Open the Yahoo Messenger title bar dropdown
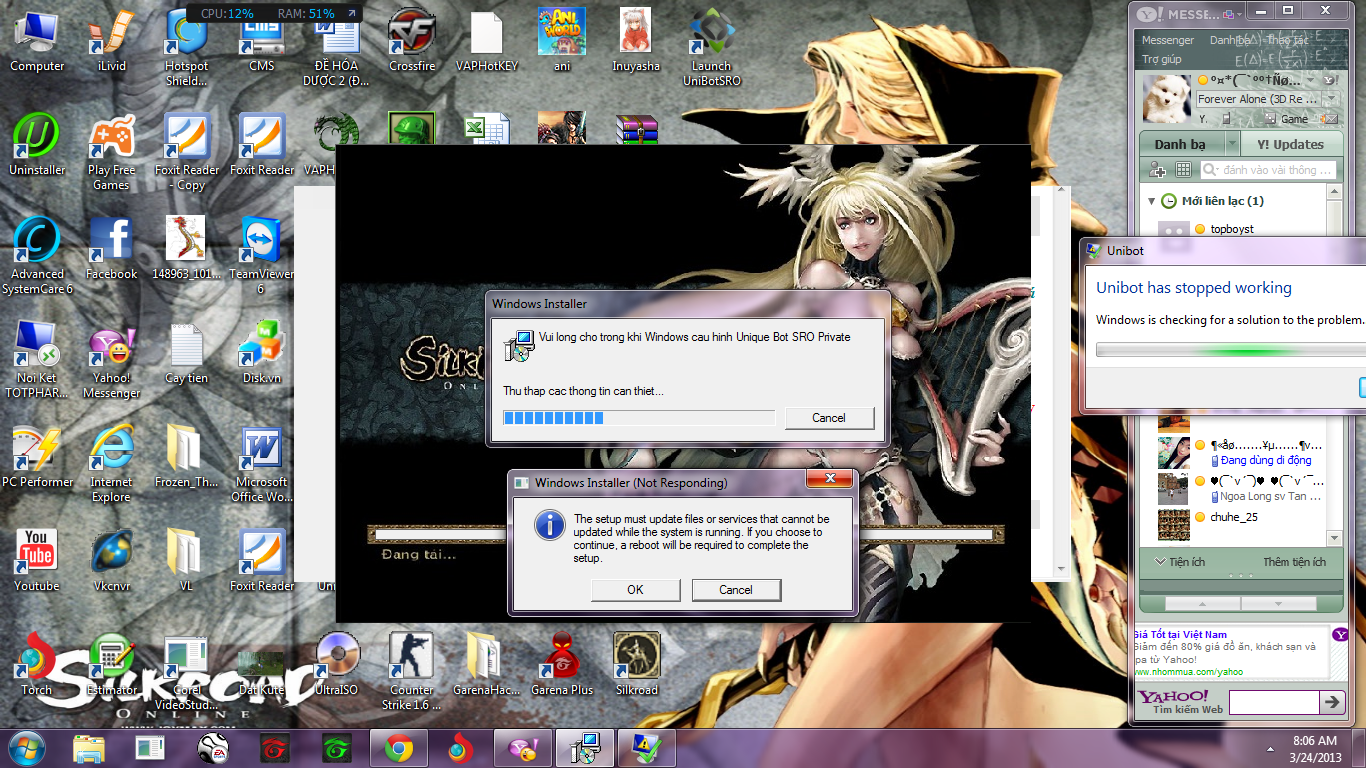Image resolution: width=1366 pixels, height=768 pixels. 1238,13
